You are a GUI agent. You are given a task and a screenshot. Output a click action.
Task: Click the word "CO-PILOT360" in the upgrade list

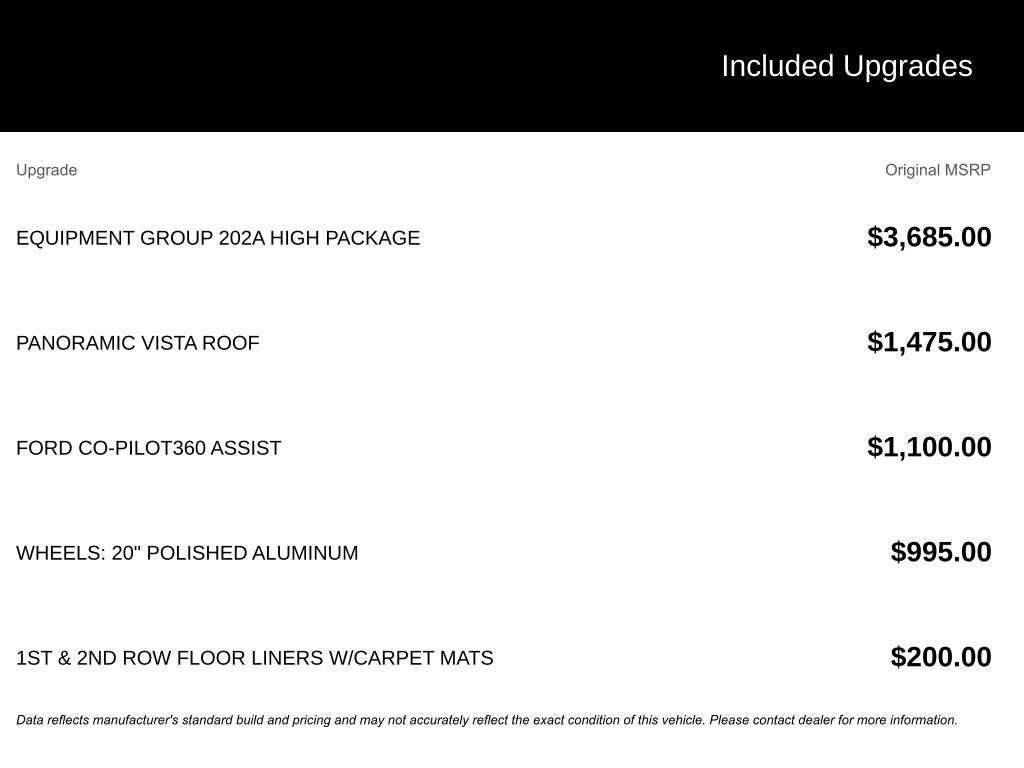pos(141,448)
